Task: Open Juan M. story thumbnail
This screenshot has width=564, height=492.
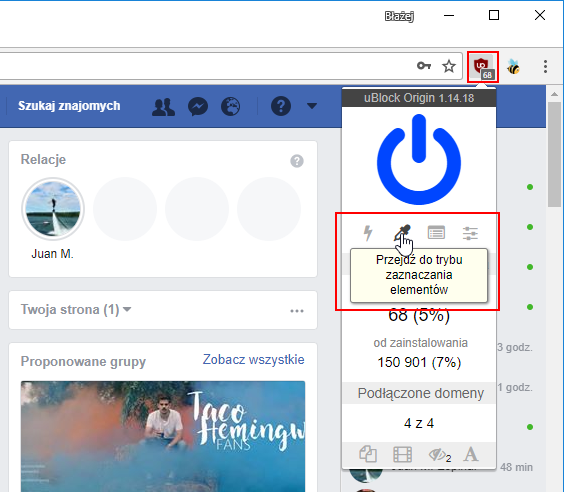Action: pyautogui.click(x=53, y=209)
